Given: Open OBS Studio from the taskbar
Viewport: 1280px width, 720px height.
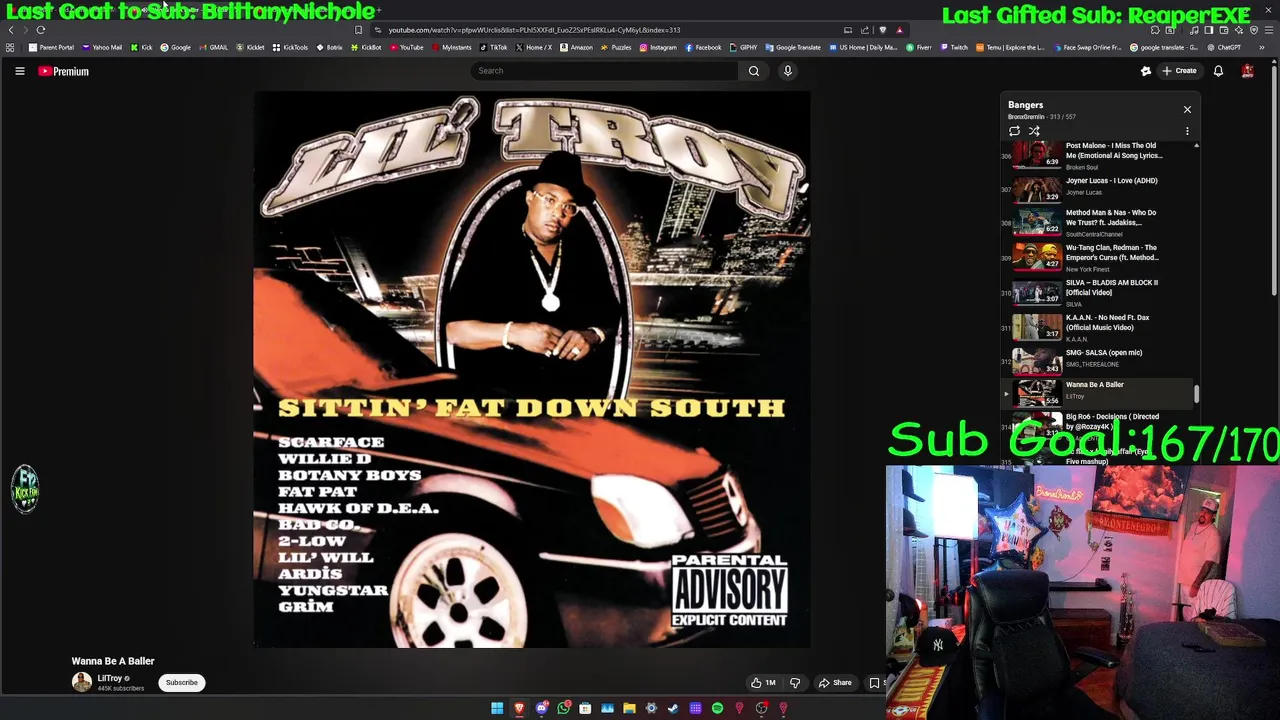Looking at the screenshot, I should (x=761, y=708).
